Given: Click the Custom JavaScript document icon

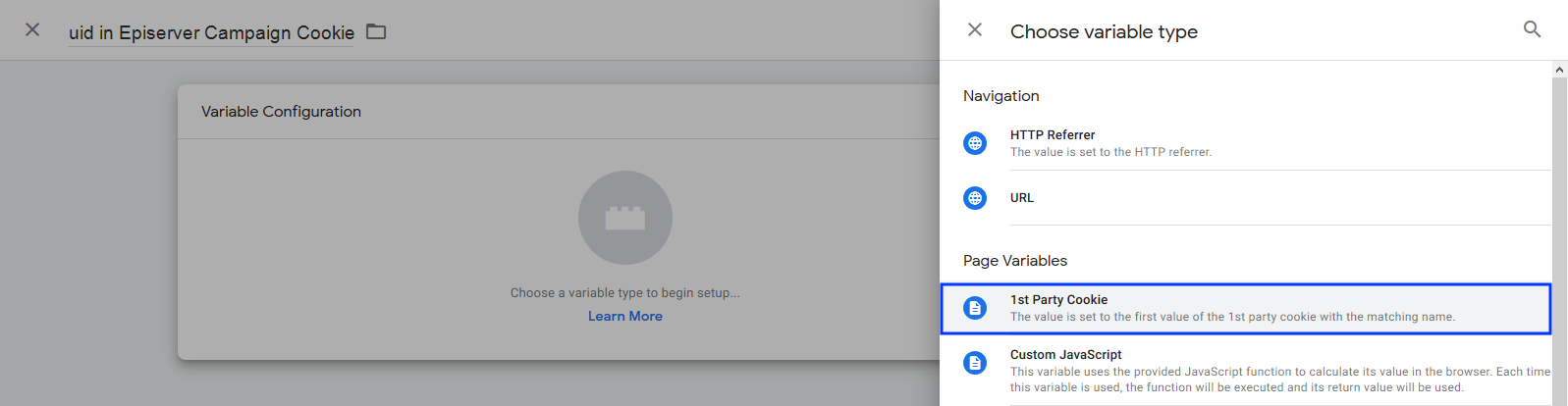Looking at the screenshot, I should (x=975, y=363).
